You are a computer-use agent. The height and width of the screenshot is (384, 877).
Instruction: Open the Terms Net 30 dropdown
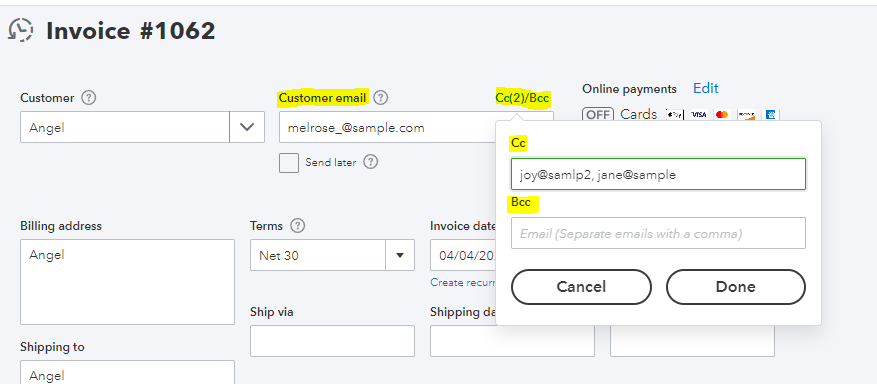(332, 255)
